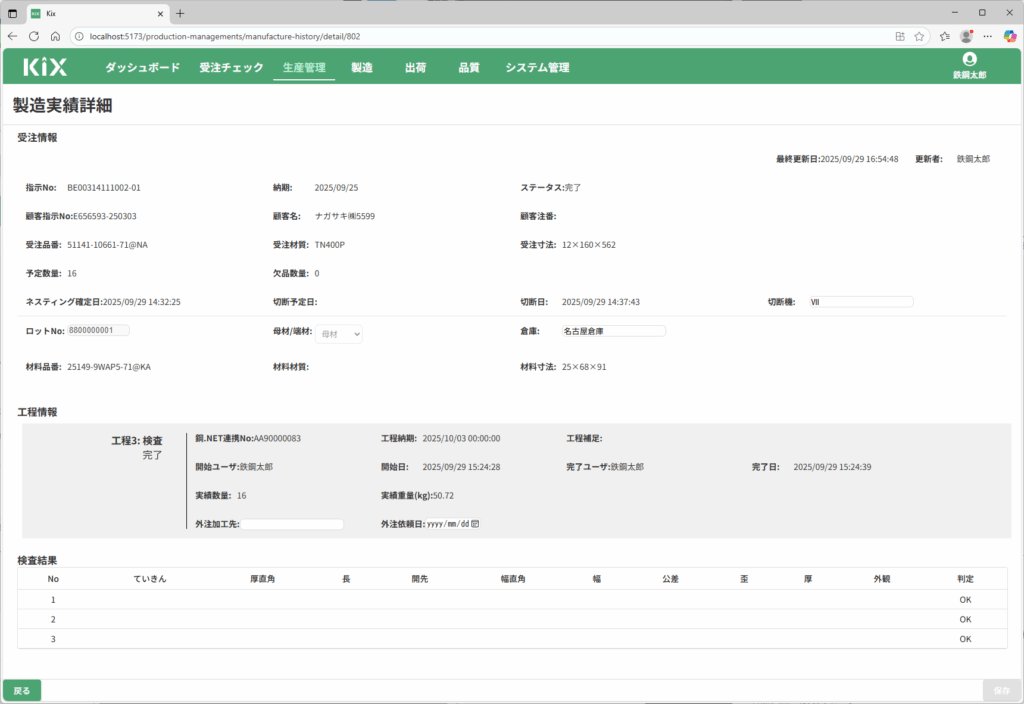
Task: Add page to favorites star icon
Action: [919, 36]
